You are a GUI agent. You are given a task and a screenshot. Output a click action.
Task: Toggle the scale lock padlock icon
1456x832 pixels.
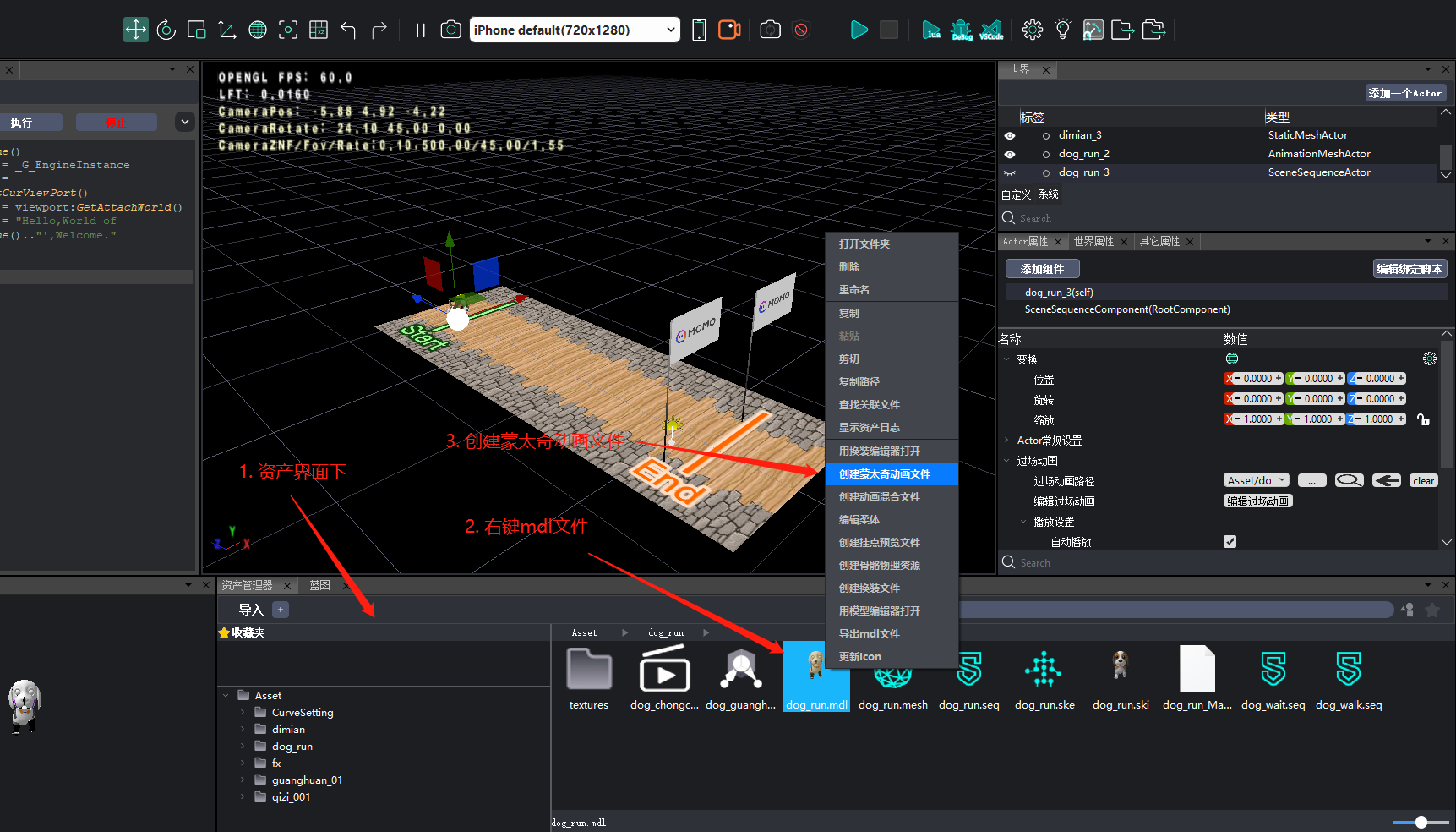1424,419
